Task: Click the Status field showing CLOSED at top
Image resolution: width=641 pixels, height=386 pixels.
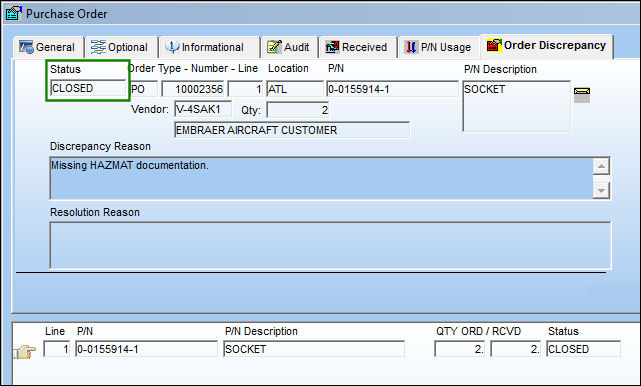Action: 88,88
